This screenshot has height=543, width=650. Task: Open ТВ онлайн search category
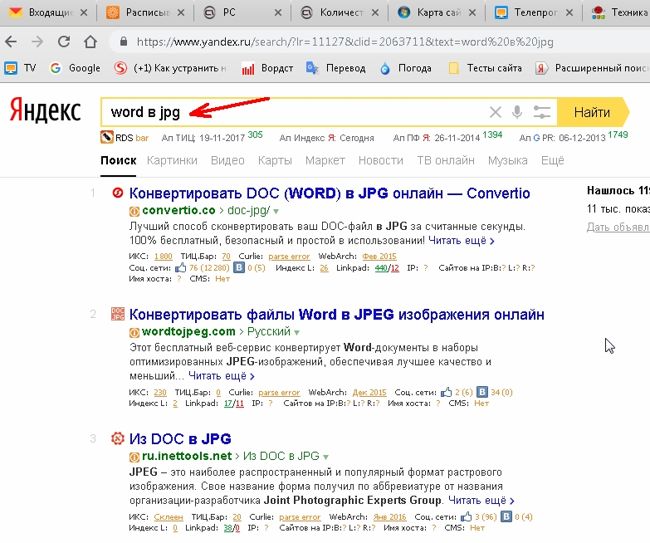[x=446, y=160]
